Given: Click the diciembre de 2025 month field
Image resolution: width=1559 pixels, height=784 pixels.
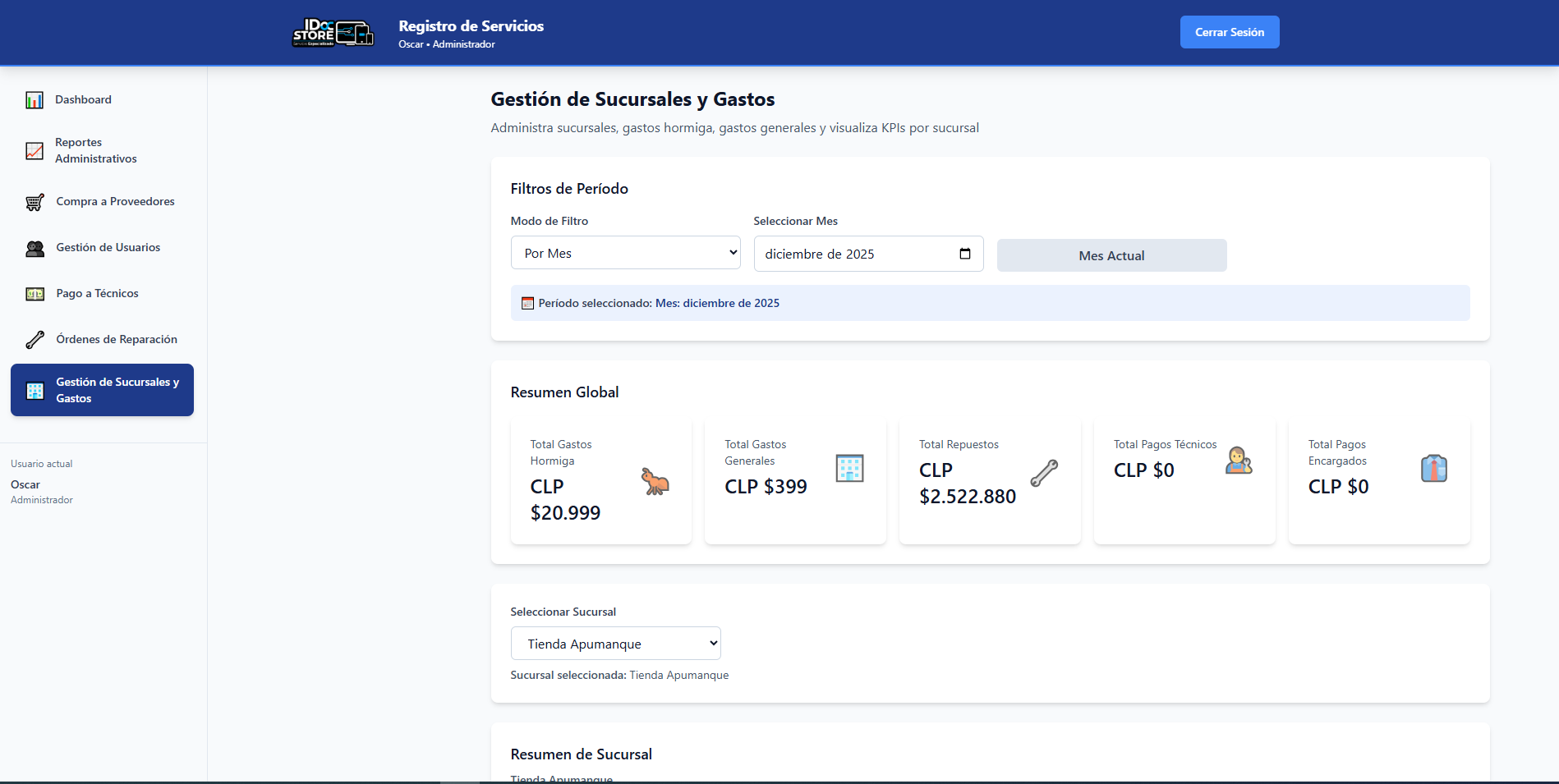Looking at the screenshot, I should [854, 254].
